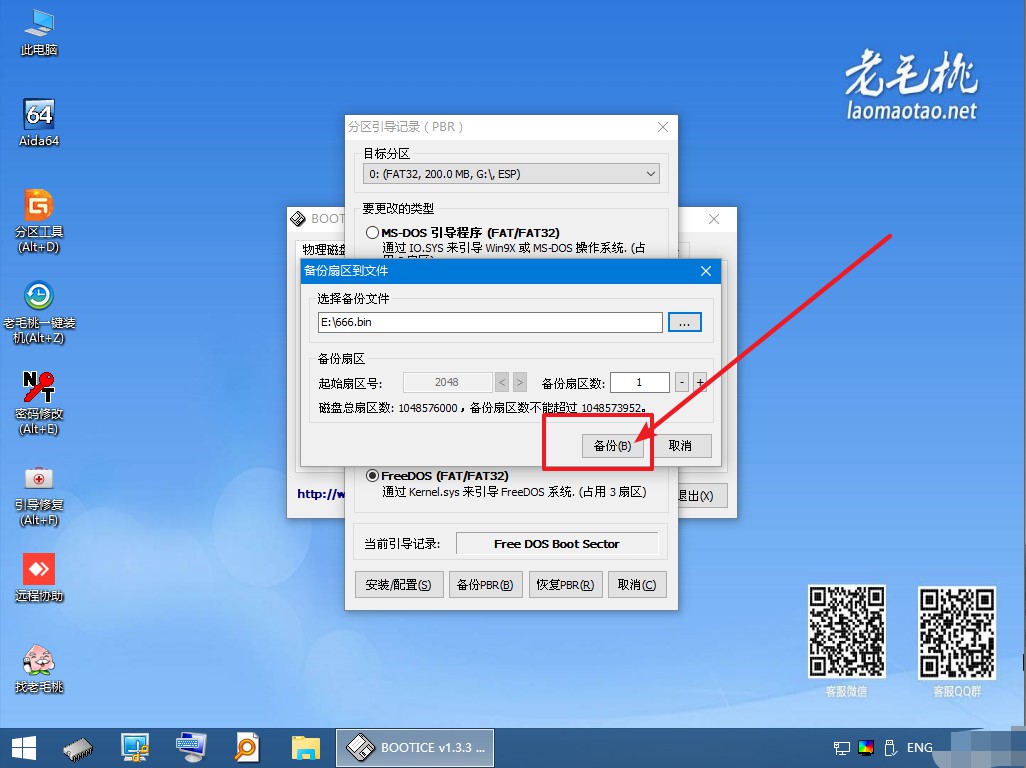Screen dimensions: 1026x768
Task: Click the Free DOS Boot Sector field
Action: click(x=557, y=544)
